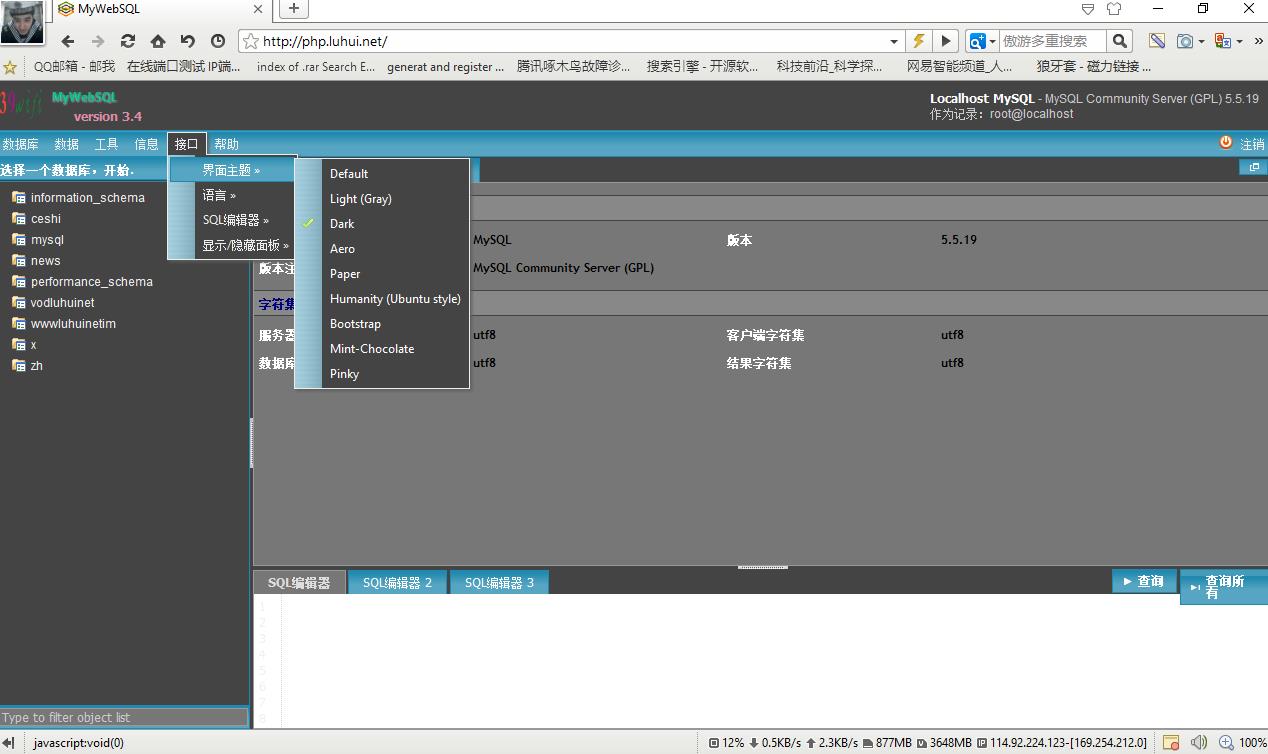Open the 数据 menu
The height and width of the screenshot is (754, 1268).
(67, 144)
